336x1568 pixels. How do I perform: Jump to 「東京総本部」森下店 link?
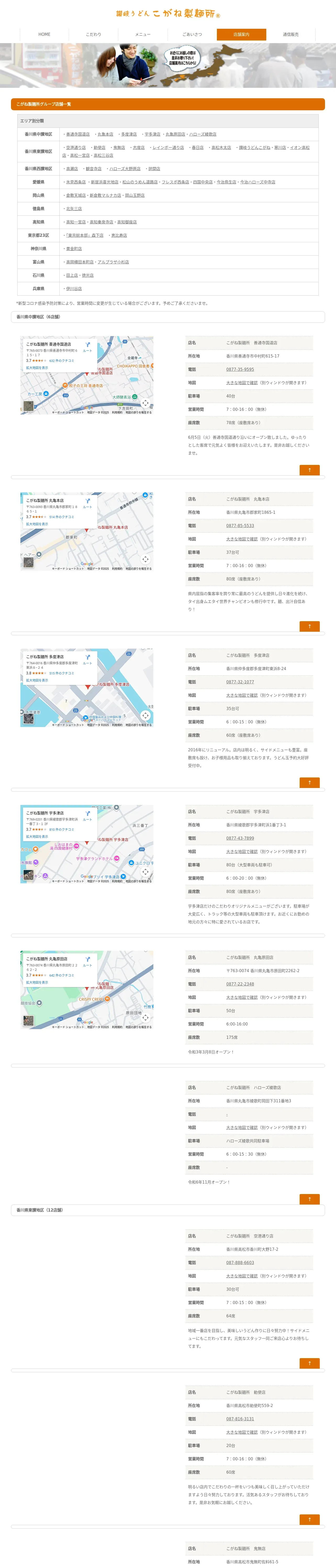click(85, 235)
